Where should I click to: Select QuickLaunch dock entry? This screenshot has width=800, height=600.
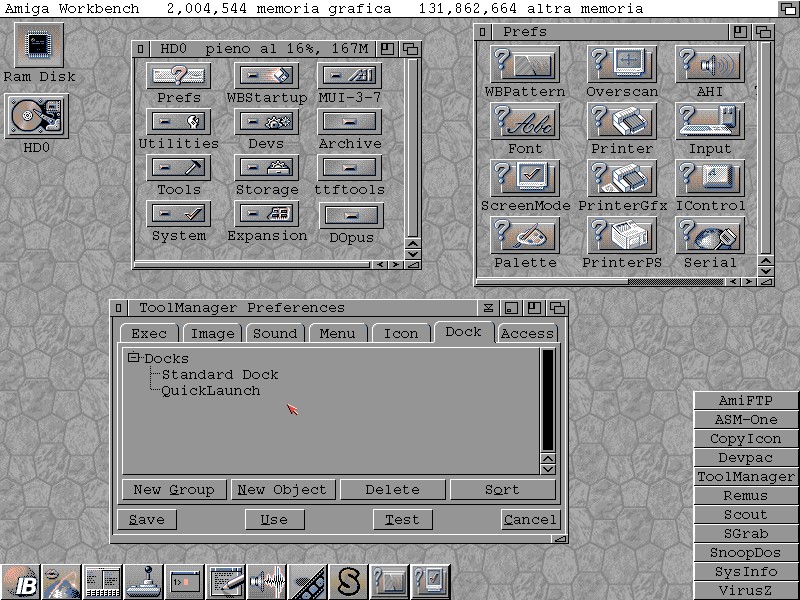point(210,390)
